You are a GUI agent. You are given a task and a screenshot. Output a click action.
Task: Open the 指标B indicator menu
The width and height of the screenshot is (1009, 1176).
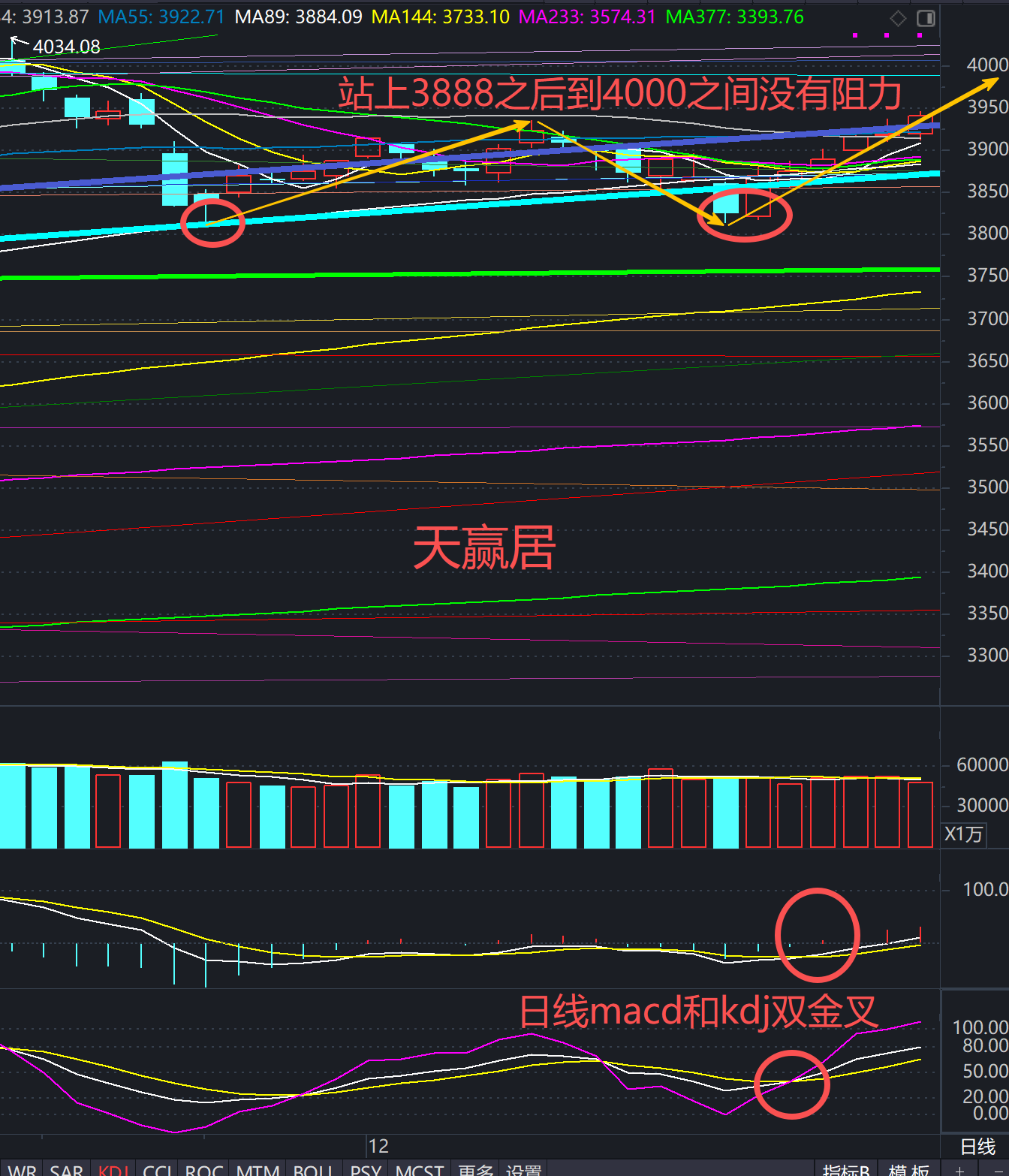tap(845, 1169)
